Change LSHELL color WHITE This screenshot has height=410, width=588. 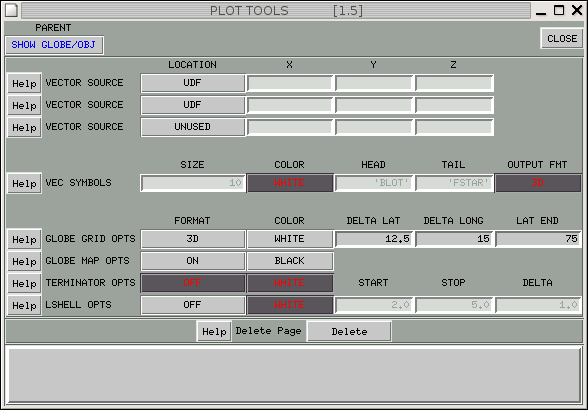tap(290, 305)
